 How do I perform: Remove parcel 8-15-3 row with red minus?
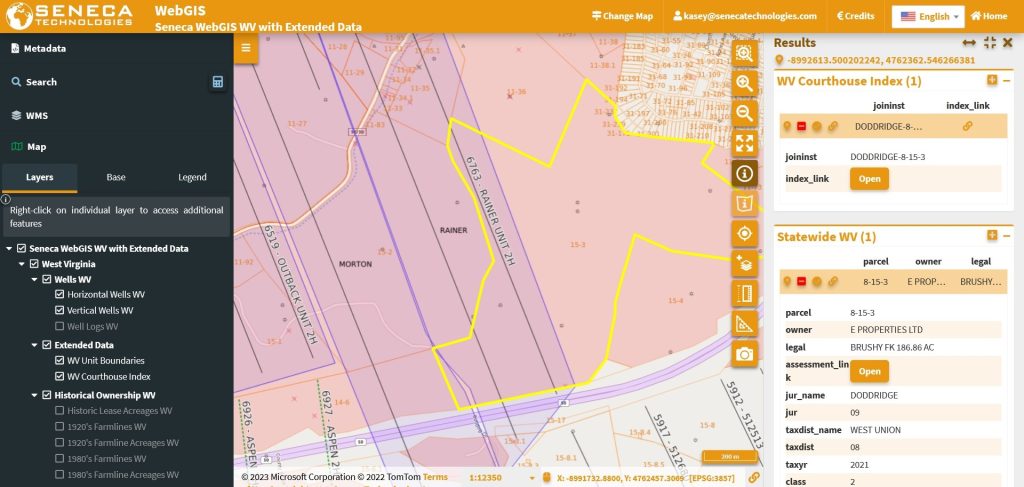tap(801, 281)
